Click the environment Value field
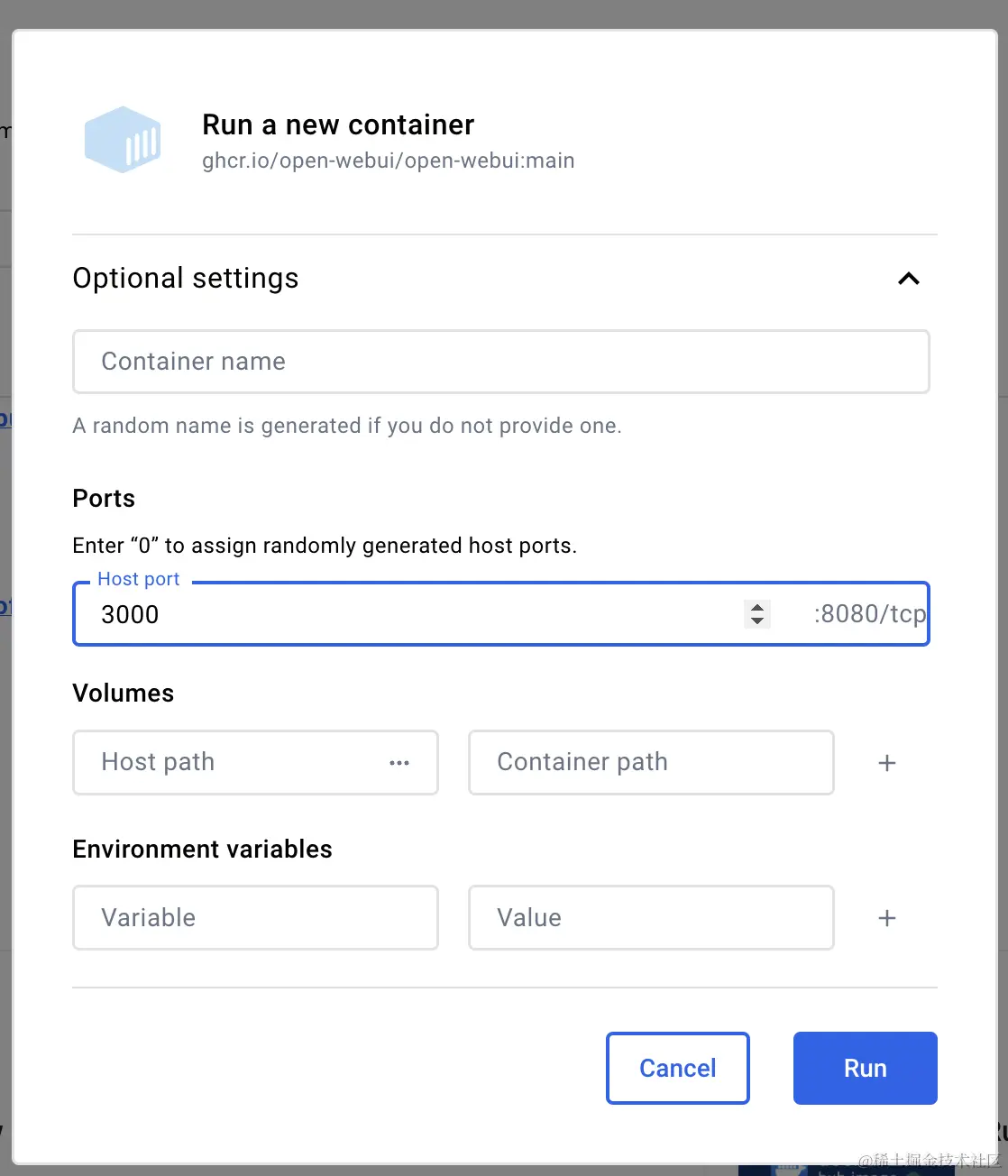This screenshot has height=1176, width=1008. pos(651,917)
